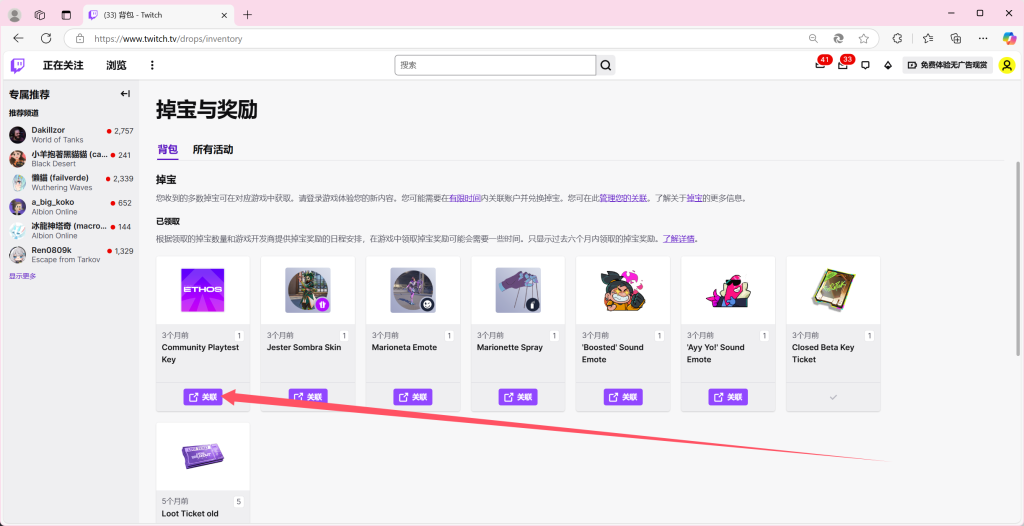
Task: Open the 小羊抱著黑貓貓 channel
Action: (x=71, y=159)
